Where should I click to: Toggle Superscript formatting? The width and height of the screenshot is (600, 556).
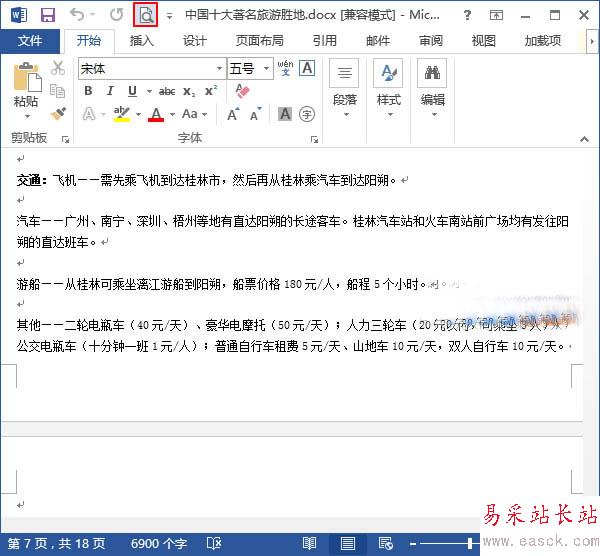pos(211,91)
